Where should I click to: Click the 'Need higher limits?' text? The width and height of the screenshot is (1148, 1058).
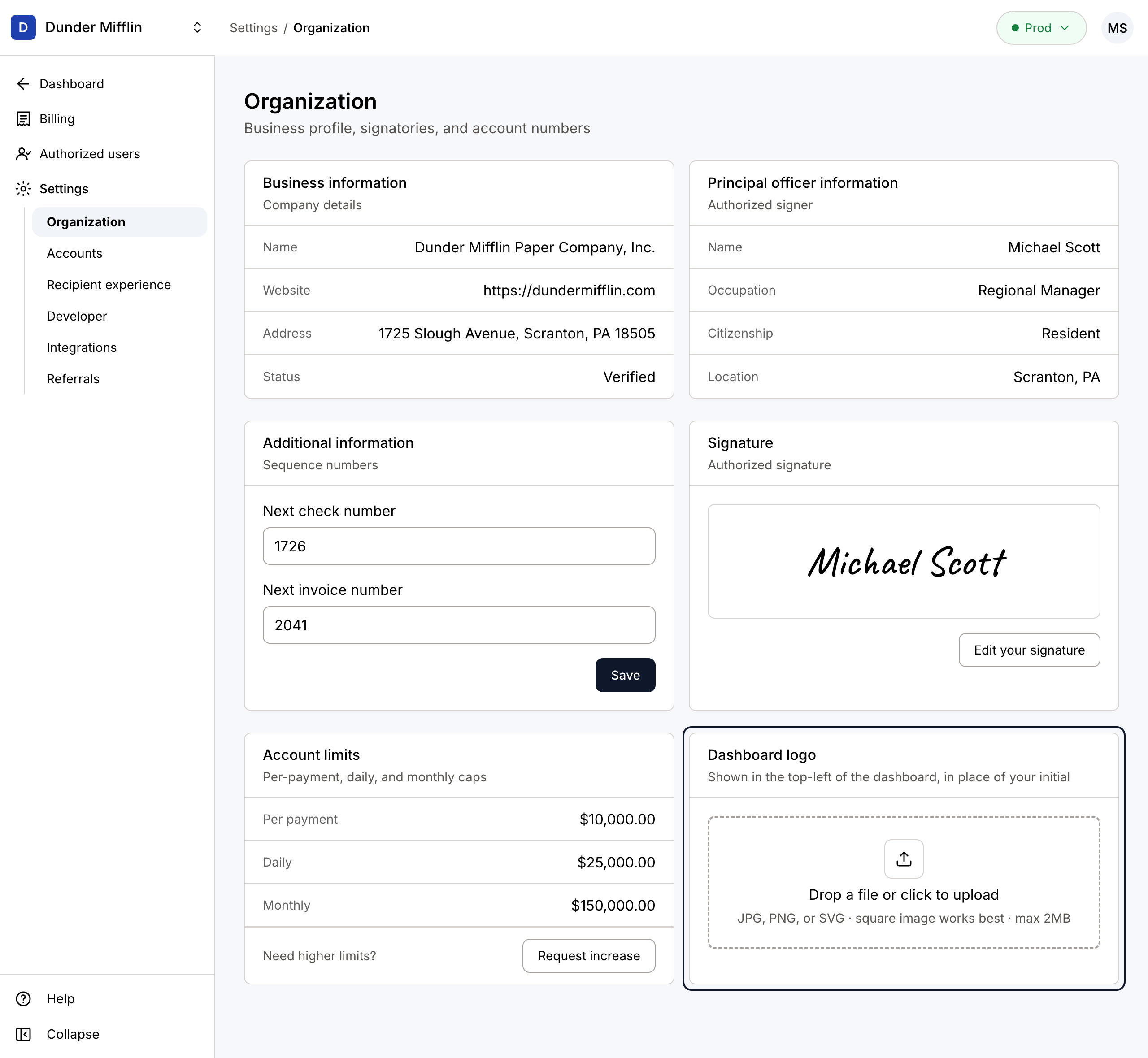pos(319,955)
